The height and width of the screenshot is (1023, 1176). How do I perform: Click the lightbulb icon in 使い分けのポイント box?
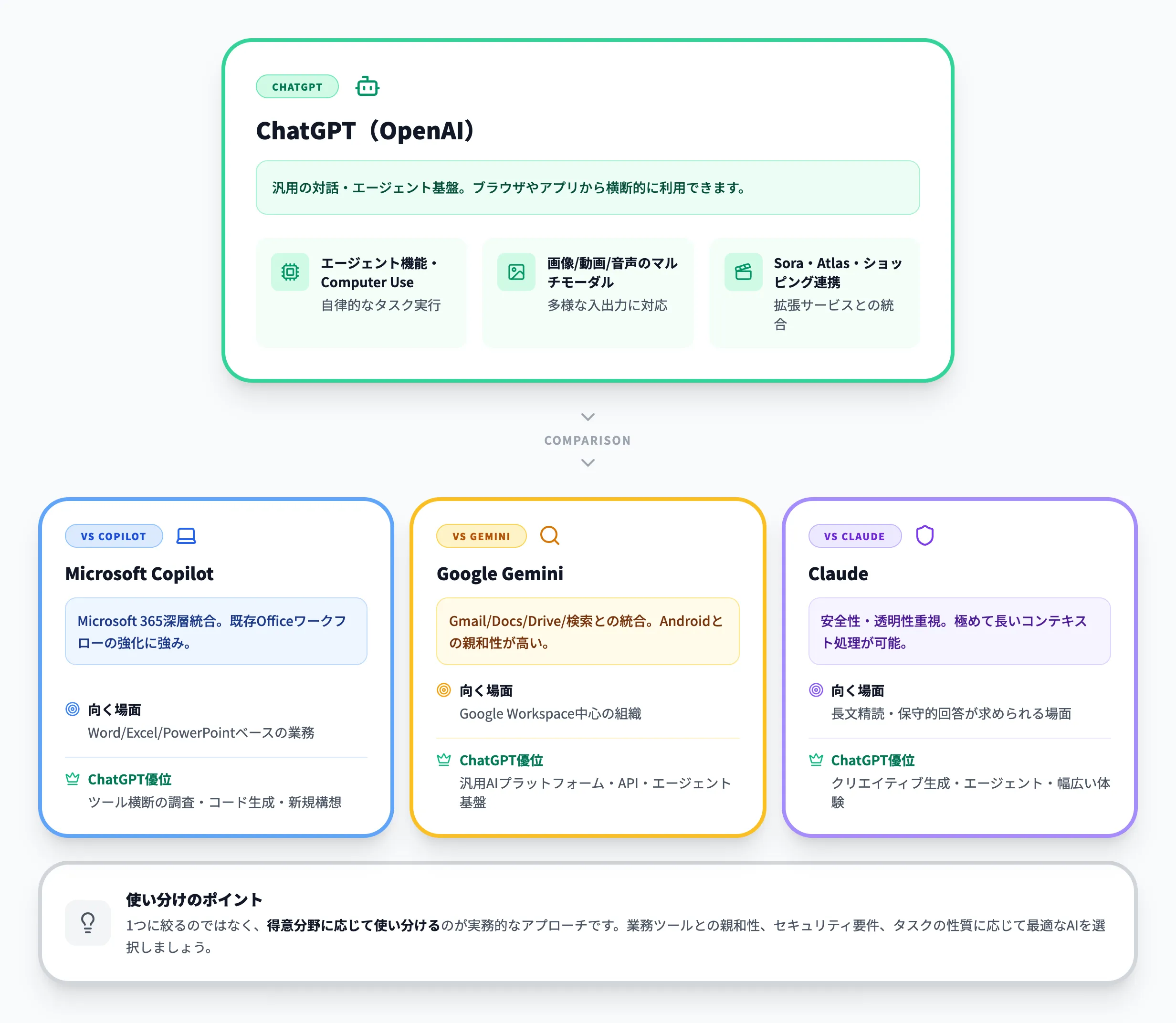(x=88, y=923)
